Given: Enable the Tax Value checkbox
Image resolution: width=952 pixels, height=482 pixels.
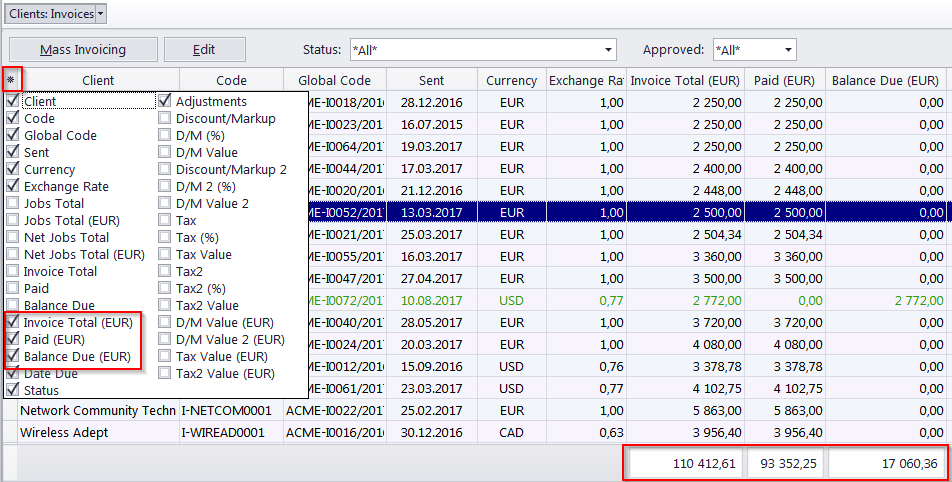Looking at the screenshot, I should tap(165, 254).
